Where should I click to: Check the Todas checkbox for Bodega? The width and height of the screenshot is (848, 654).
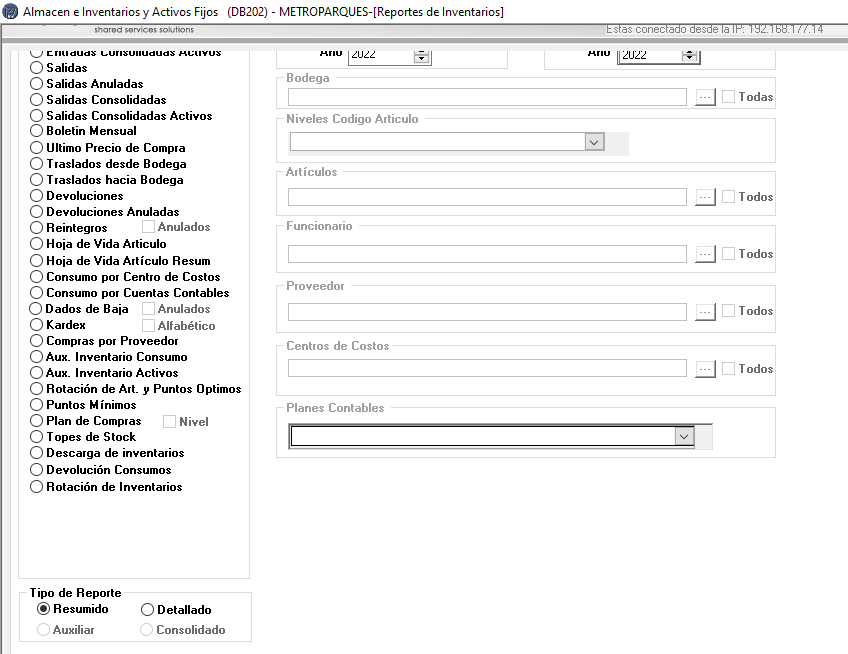pyautogui.click(x=729, y=97)
